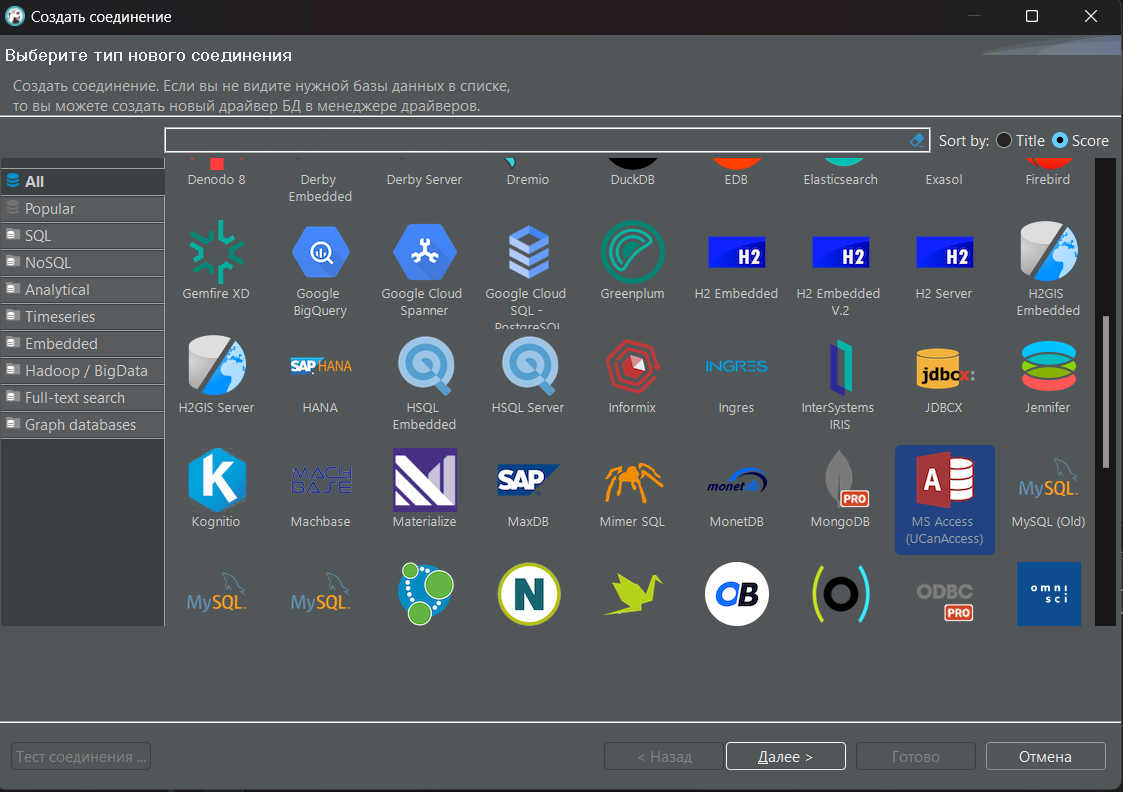This screenshot has width=1123, height=792.
Task: Click the Готово button
Action: coord(916,756)
